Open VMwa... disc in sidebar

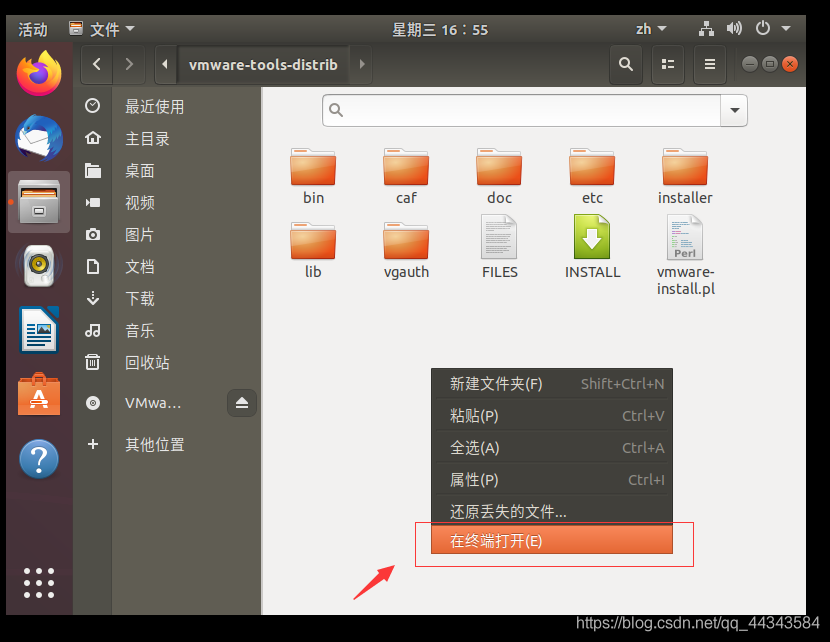(x=153, y=403)
